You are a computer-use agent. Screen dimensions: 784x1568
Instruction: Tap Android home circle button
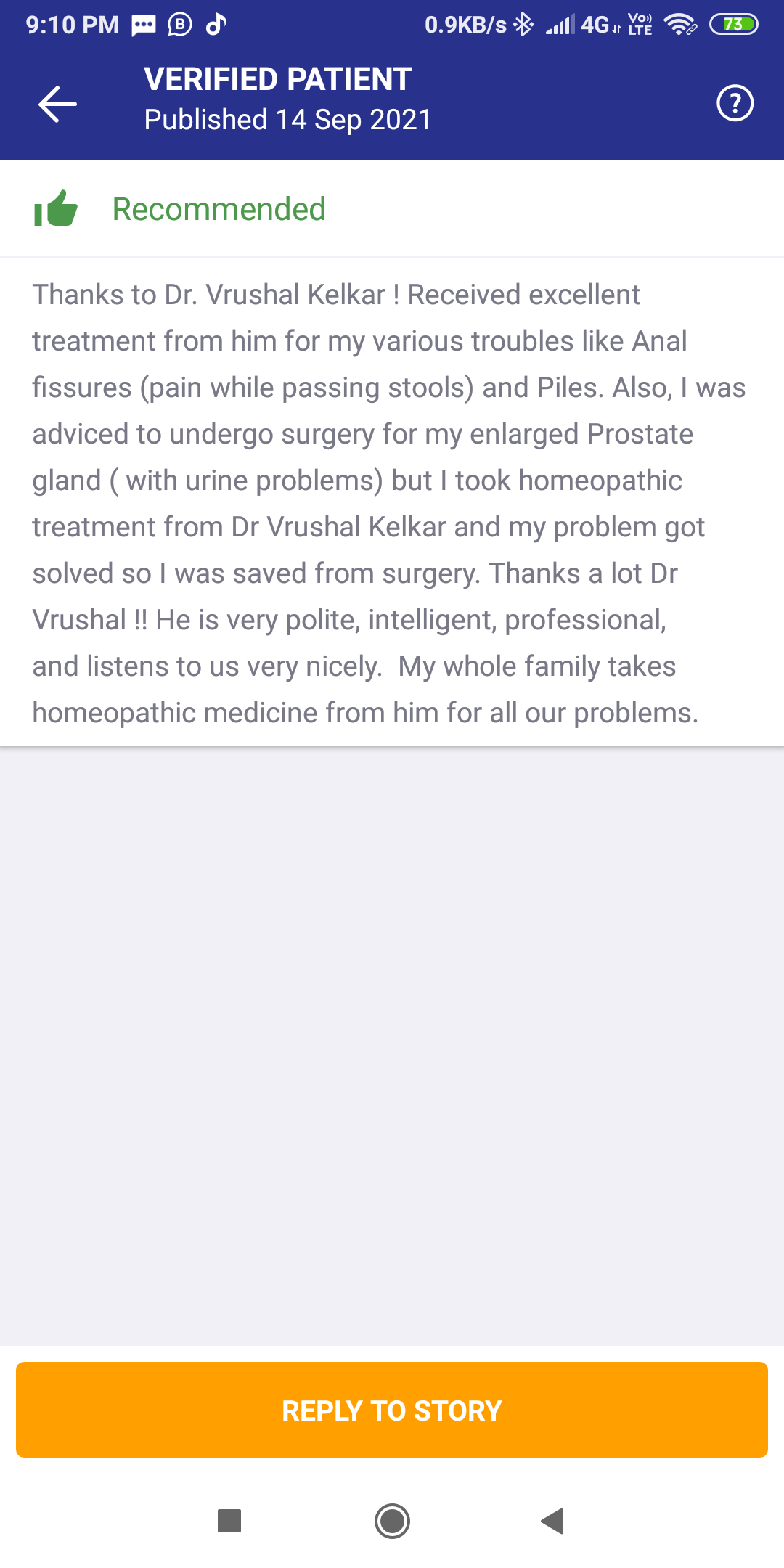point(392,1521)
